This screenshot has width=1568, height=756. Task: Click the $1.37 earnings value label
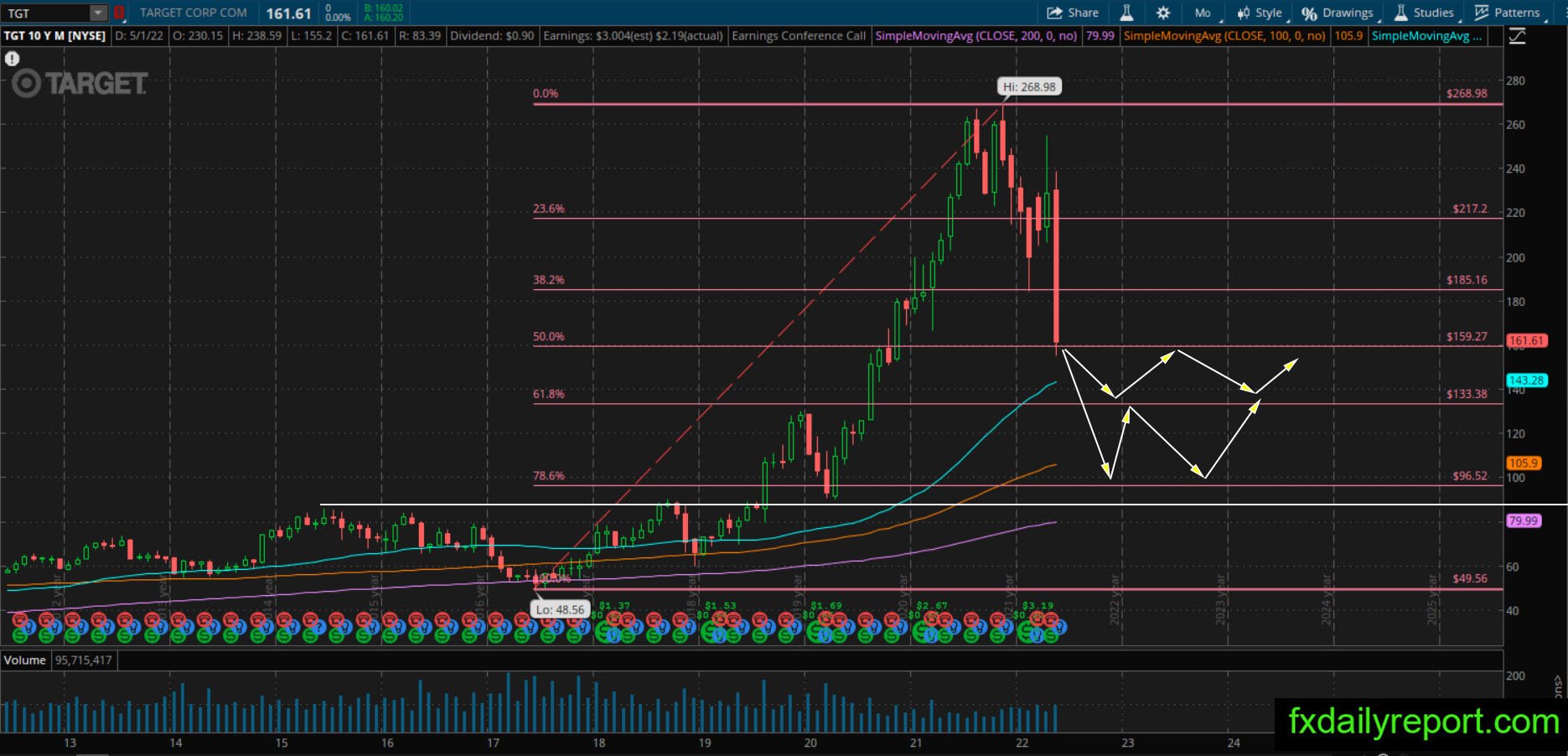point(614,605)
